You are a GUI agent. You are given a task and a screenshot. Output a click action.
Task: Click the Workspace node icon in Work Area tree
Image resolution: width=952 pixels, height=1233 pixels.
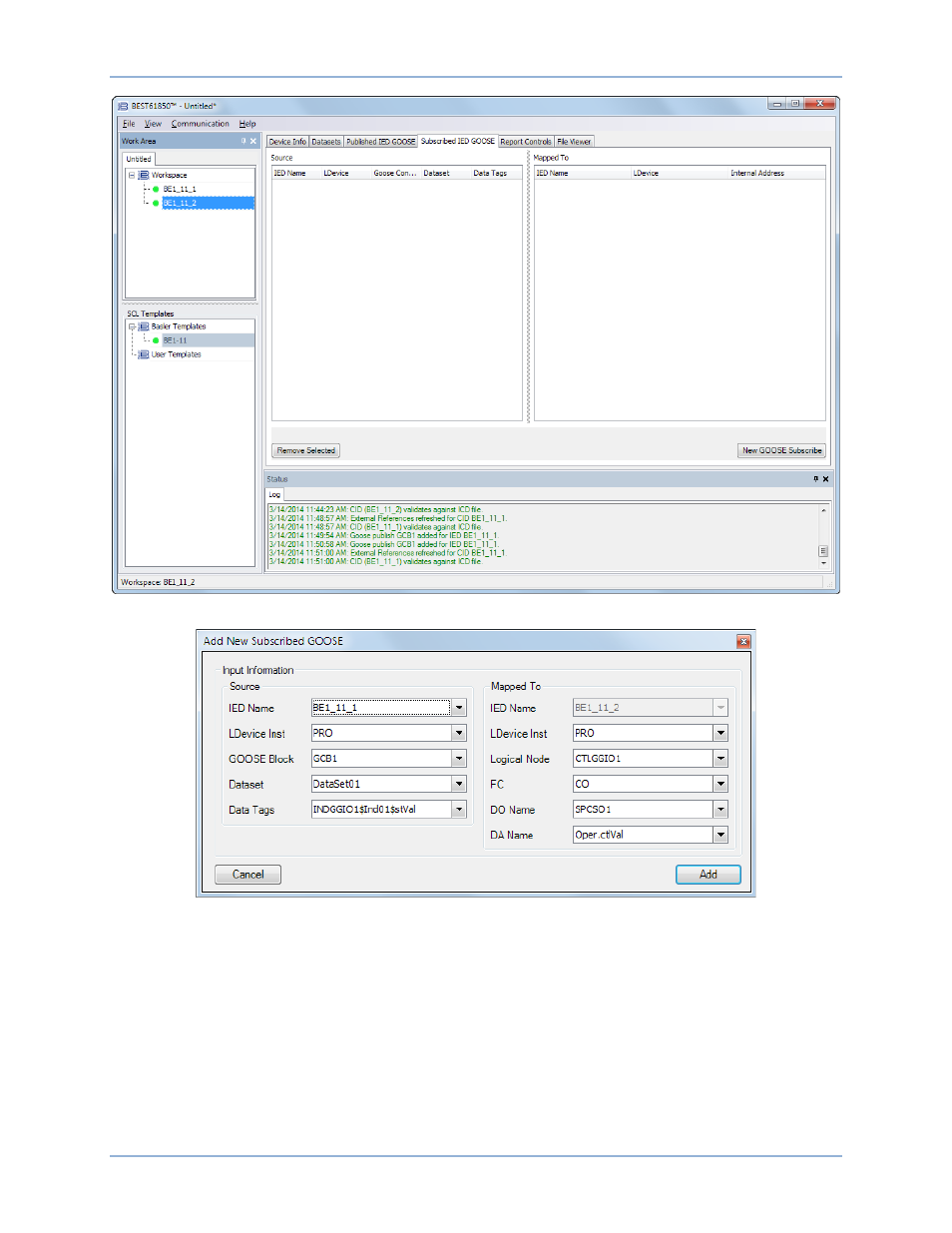pos(144,175)
